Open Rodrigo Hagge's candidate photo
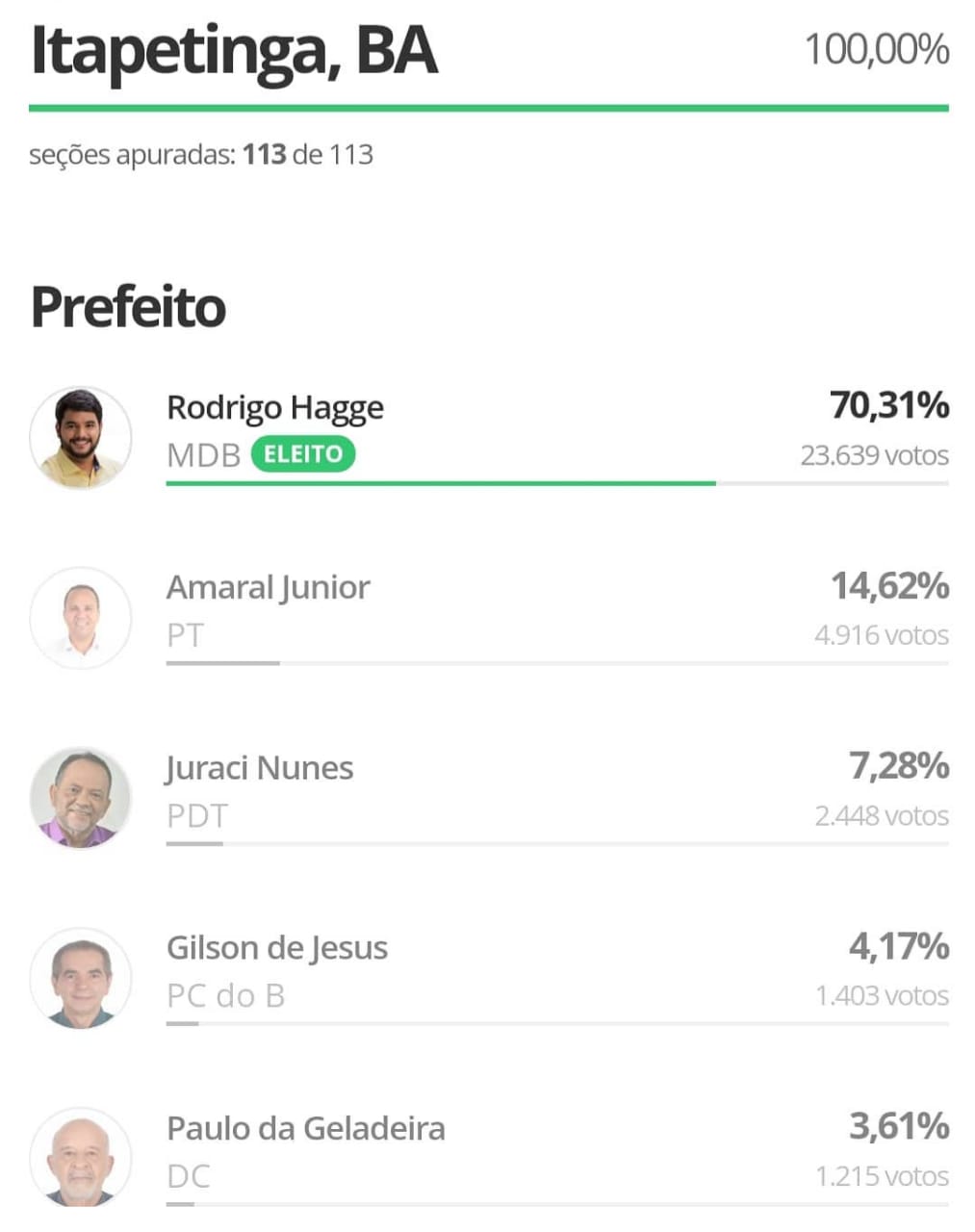 (81, 438)
